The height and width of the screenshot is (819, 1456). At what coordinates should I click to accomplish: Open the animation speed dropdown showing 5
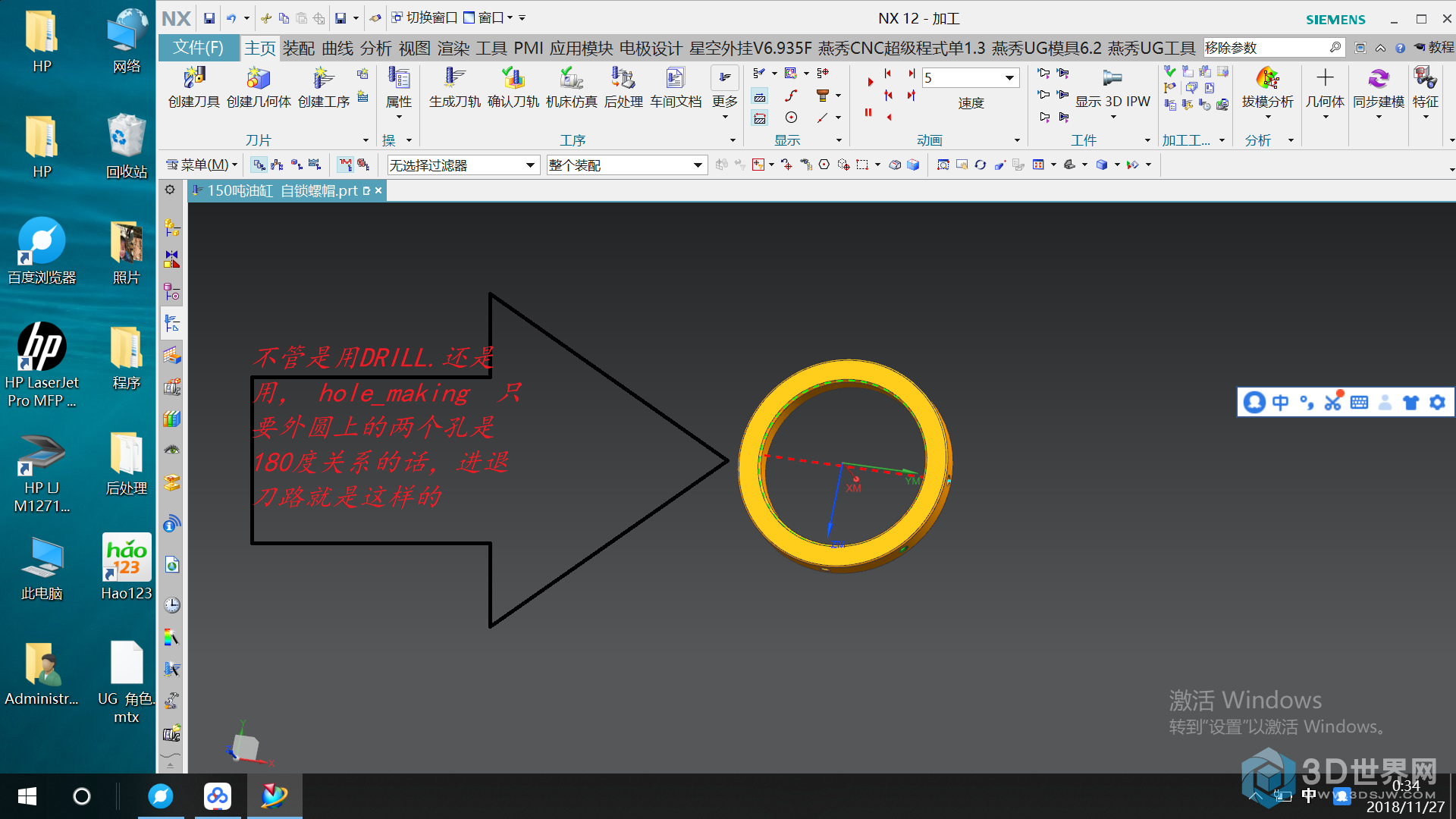pyautogui.click(x=1009, y=77)
